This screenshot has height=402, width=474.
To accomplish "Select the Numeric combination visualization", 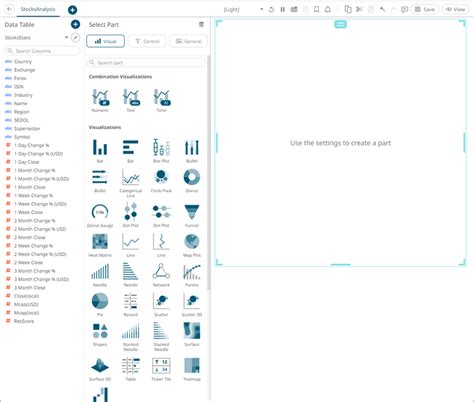I will click(x=100, y=100).
